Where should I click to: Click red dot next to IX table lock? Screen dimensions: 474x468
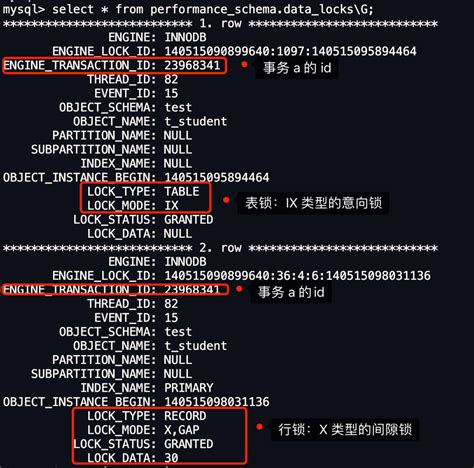(226, 200)
